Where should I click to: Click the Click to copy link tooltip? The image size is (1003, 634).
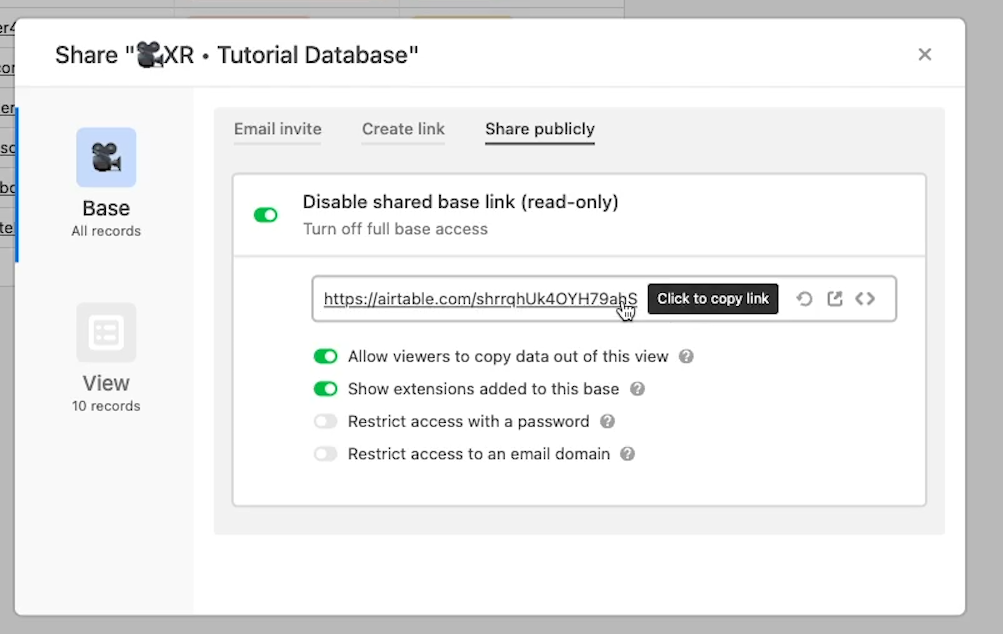click(x=713, y=299)
